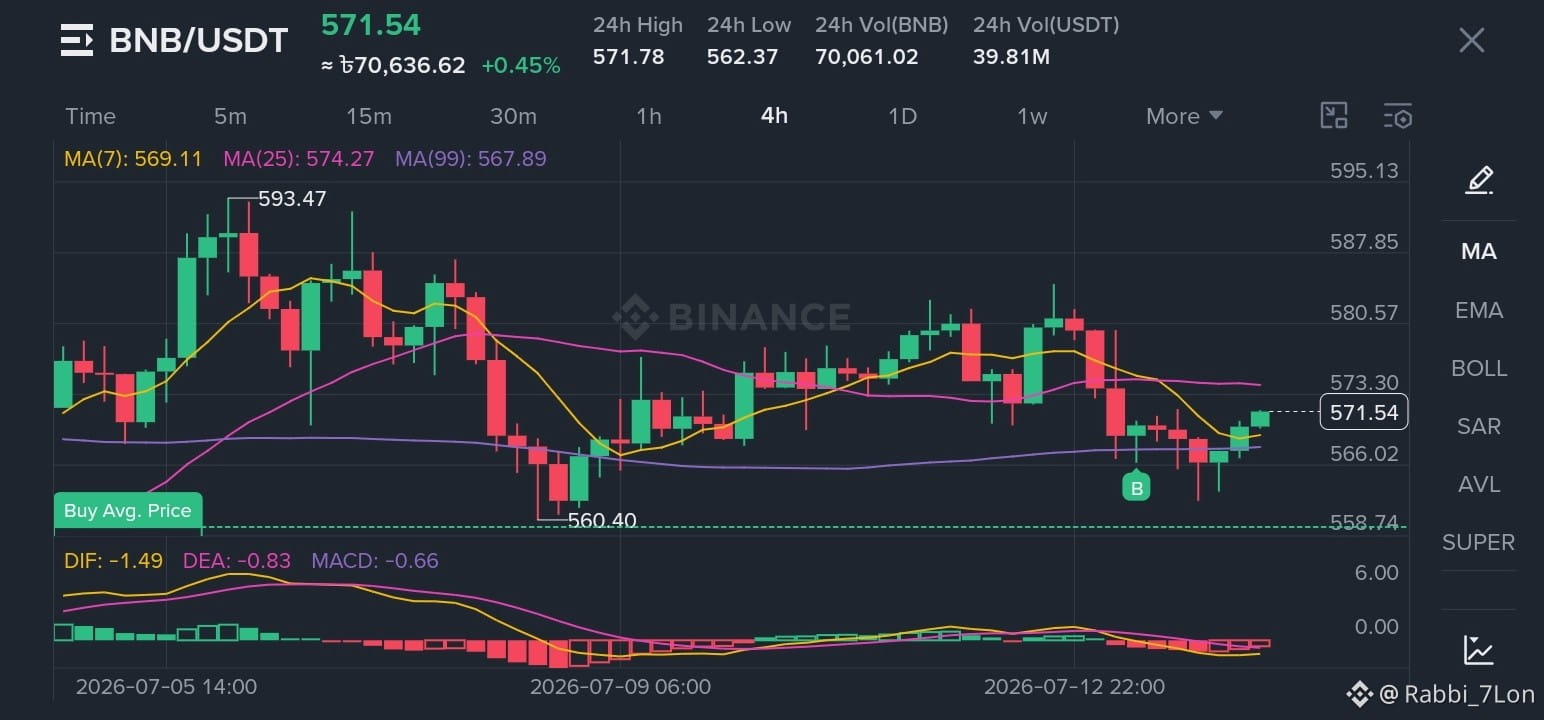The height and width of the screenshot is (720, 1544).
Task: Click the 573.30 price axis label
Action: (x=1364, y=383)
